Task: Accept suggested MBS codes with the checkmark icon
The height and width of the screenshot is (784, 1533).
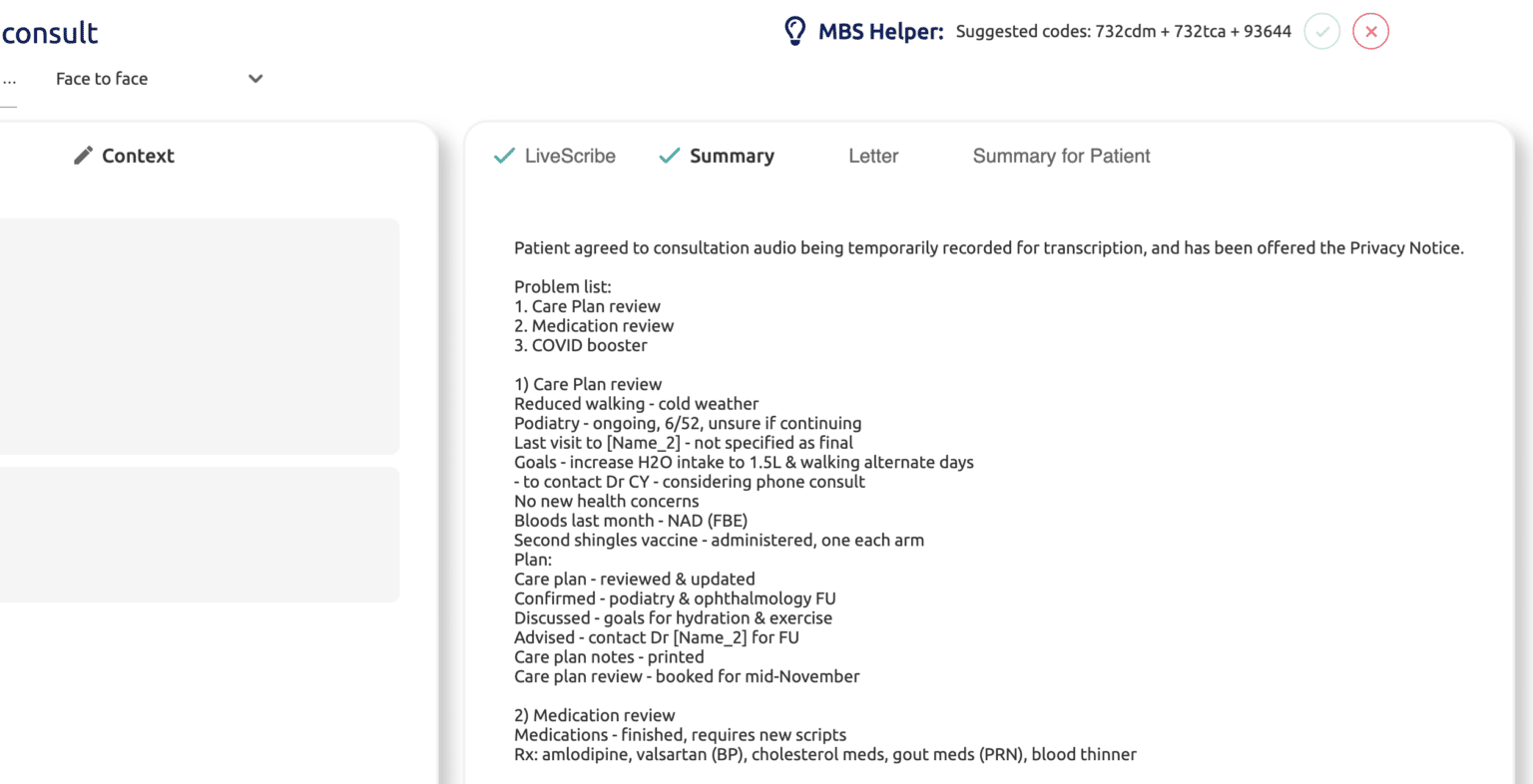Action: pos(1321,32)
